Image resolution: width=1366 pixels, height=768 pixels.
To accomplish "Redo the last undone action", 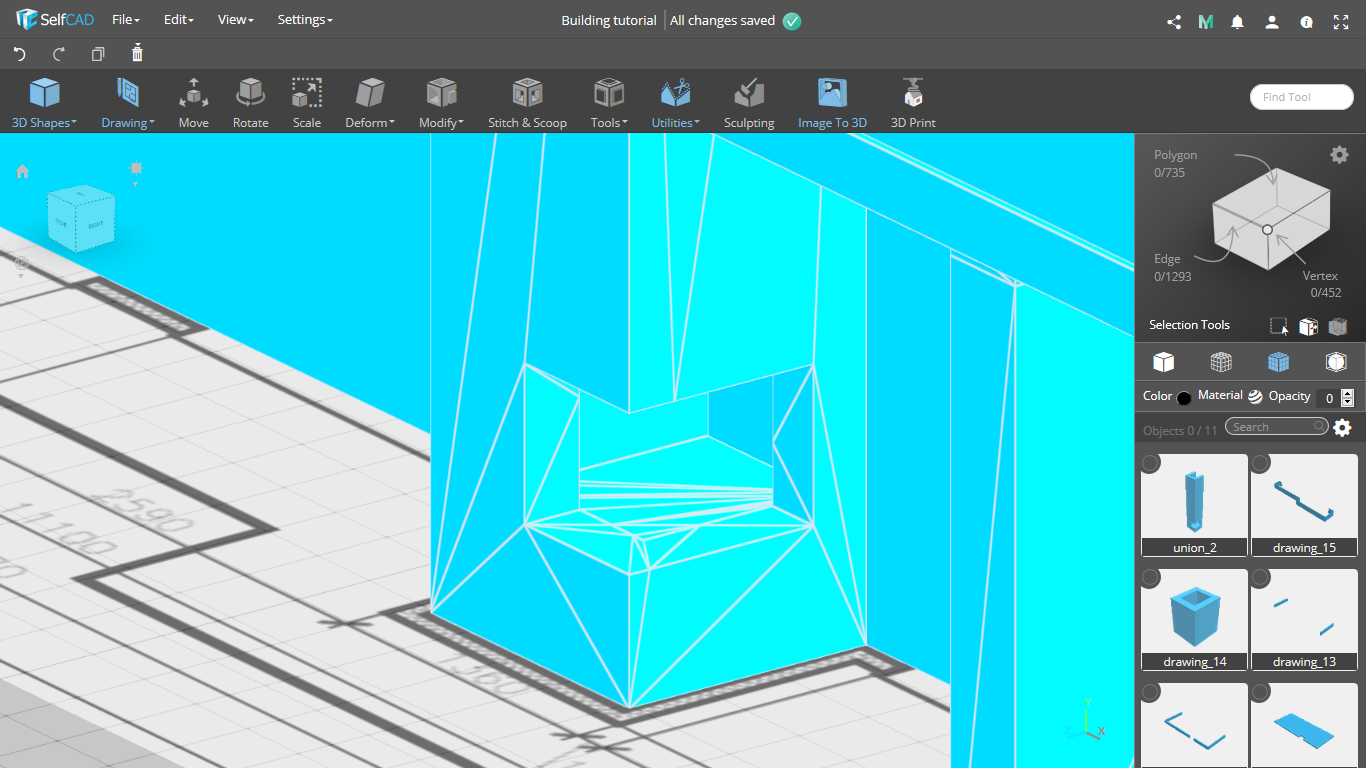I will (x=59, y=54).
